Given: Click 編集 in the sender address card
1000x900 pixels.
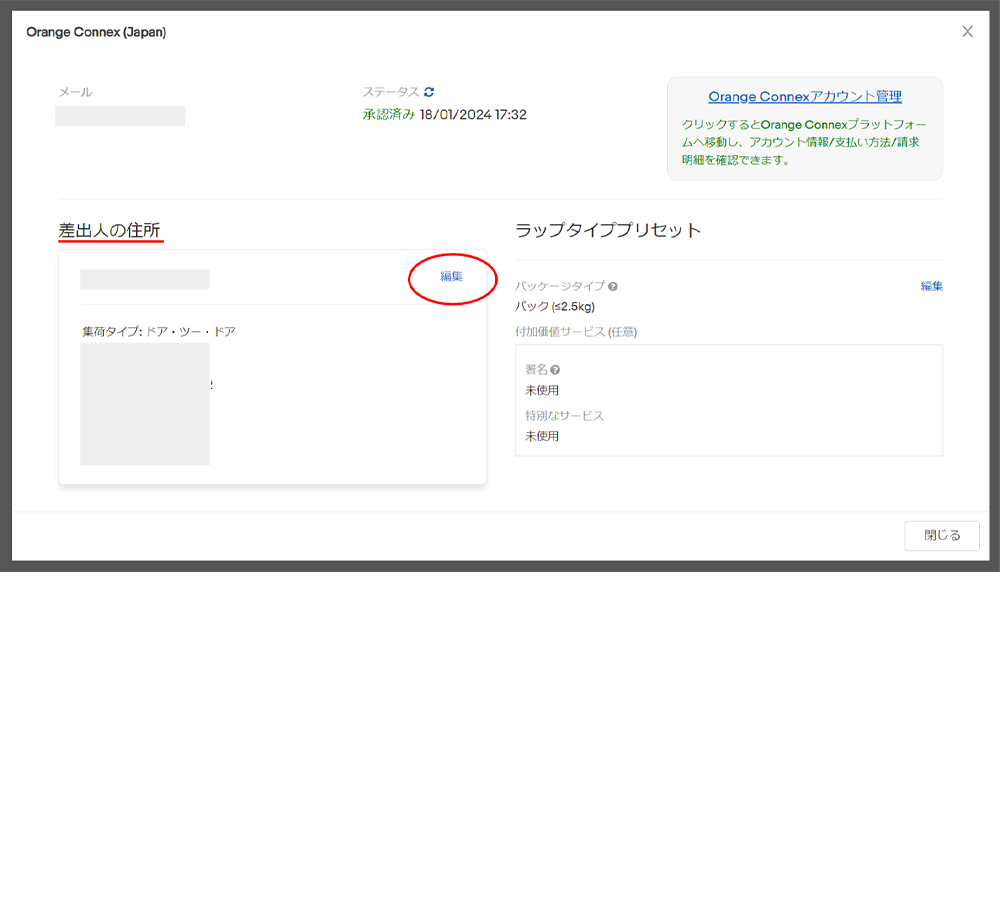Looking at the screenshot, I should point(452,277).
